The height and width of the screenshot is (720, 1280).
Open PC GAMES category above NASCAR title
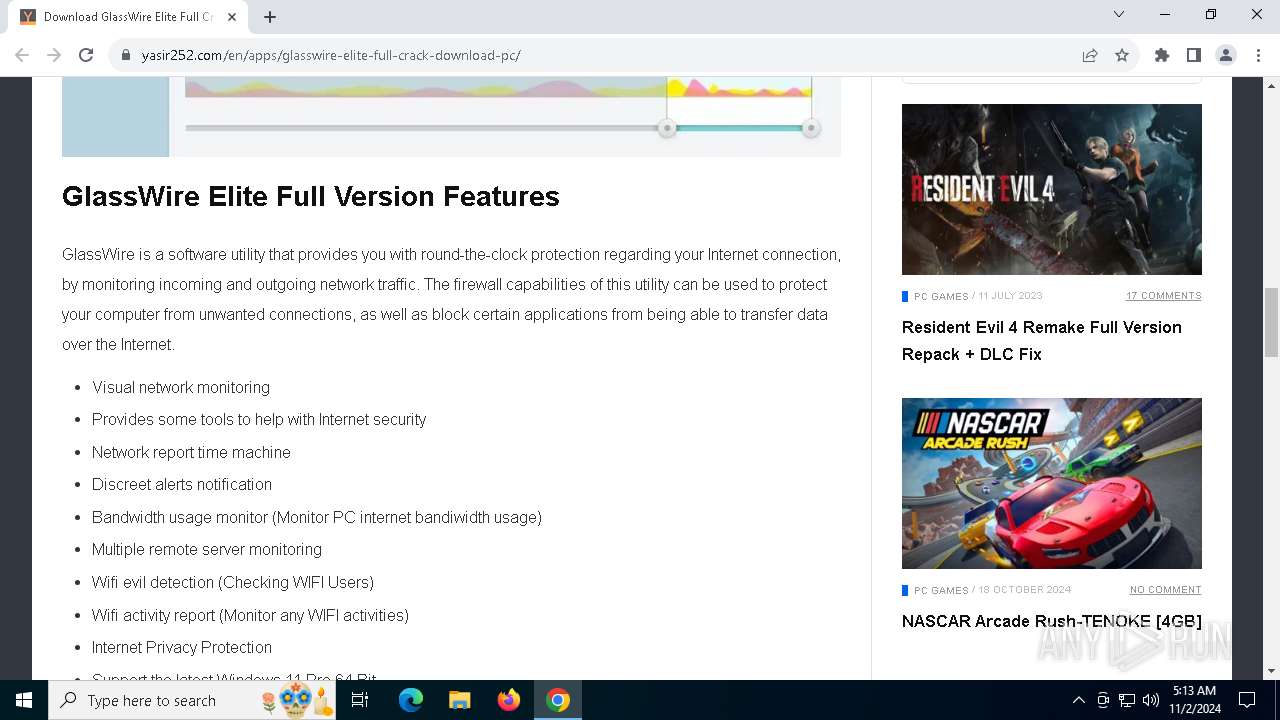click(941, 590)
